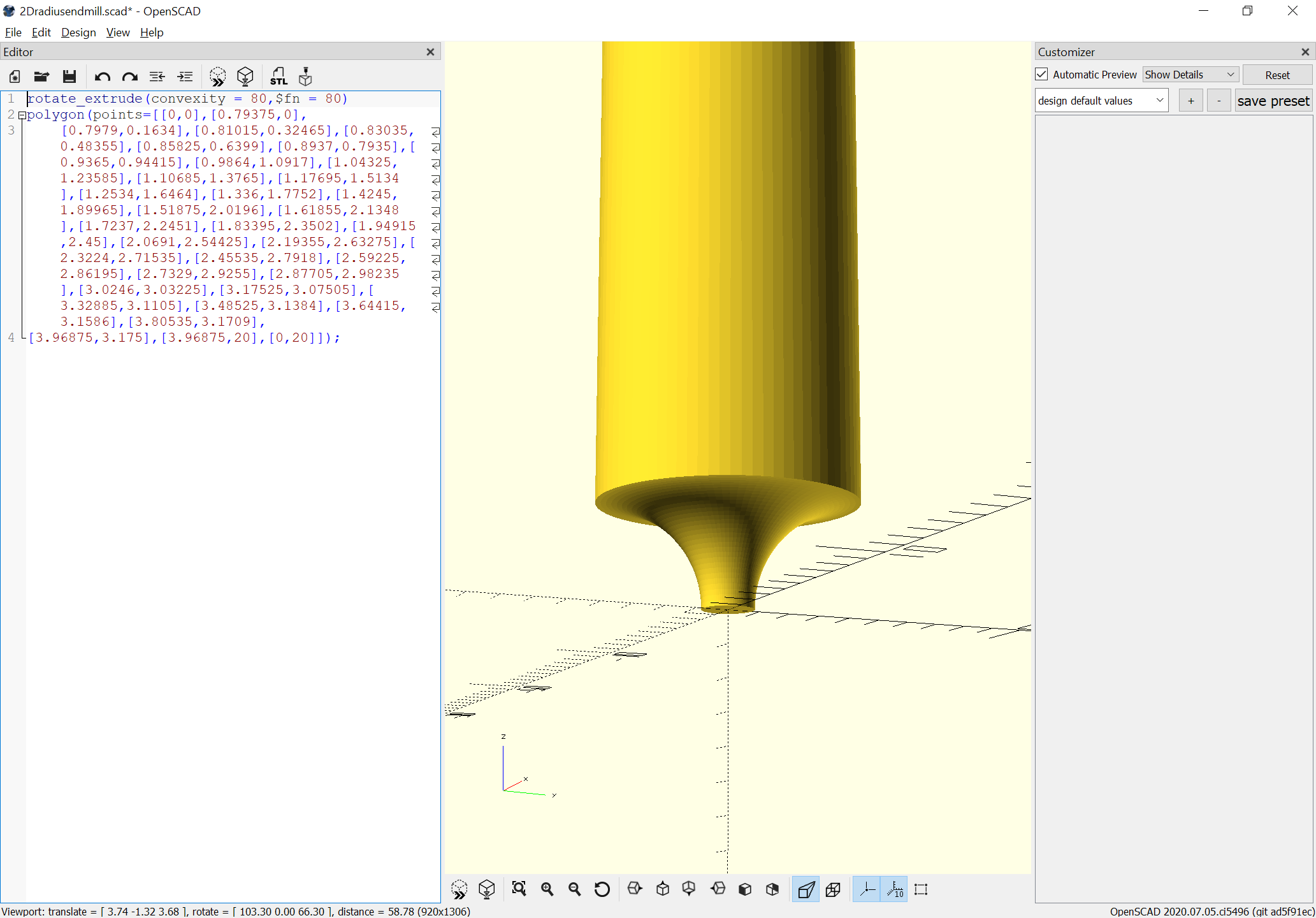
Task: Click the save preset button
Action: tap(1273, 101)
